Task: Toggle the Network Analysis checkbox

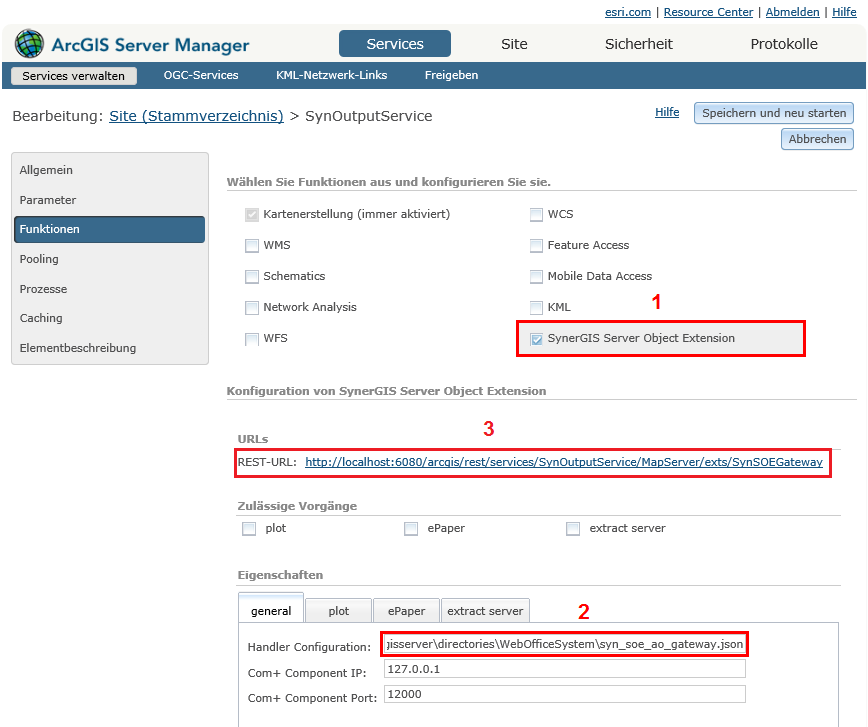Action: click(252, 307)
